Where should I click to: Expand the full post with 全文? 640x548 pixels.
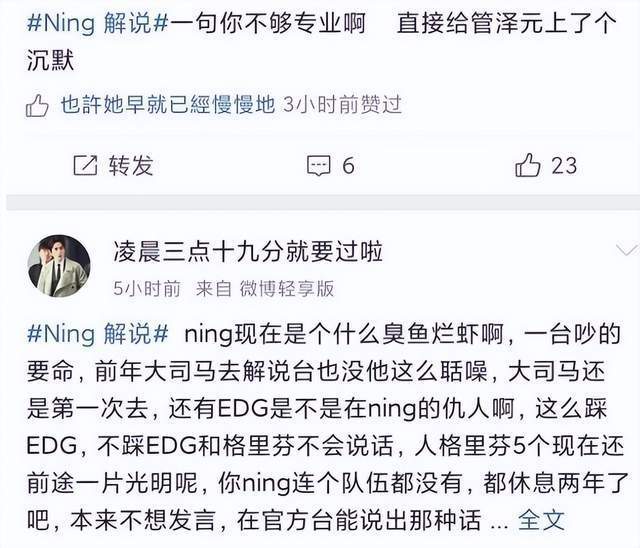pyautogui.click(x=543, y=520)
